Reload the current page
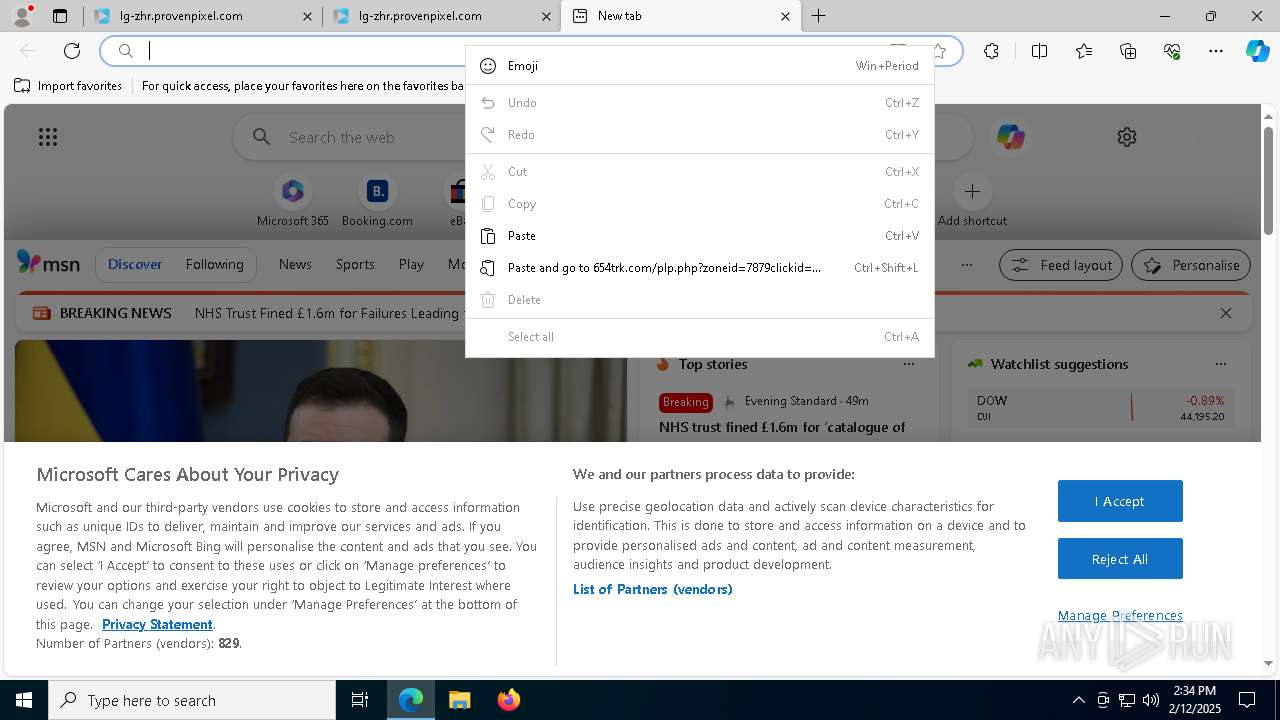Image resolution: width=1280 pixels, height=720 pixels. click(72, 51)
